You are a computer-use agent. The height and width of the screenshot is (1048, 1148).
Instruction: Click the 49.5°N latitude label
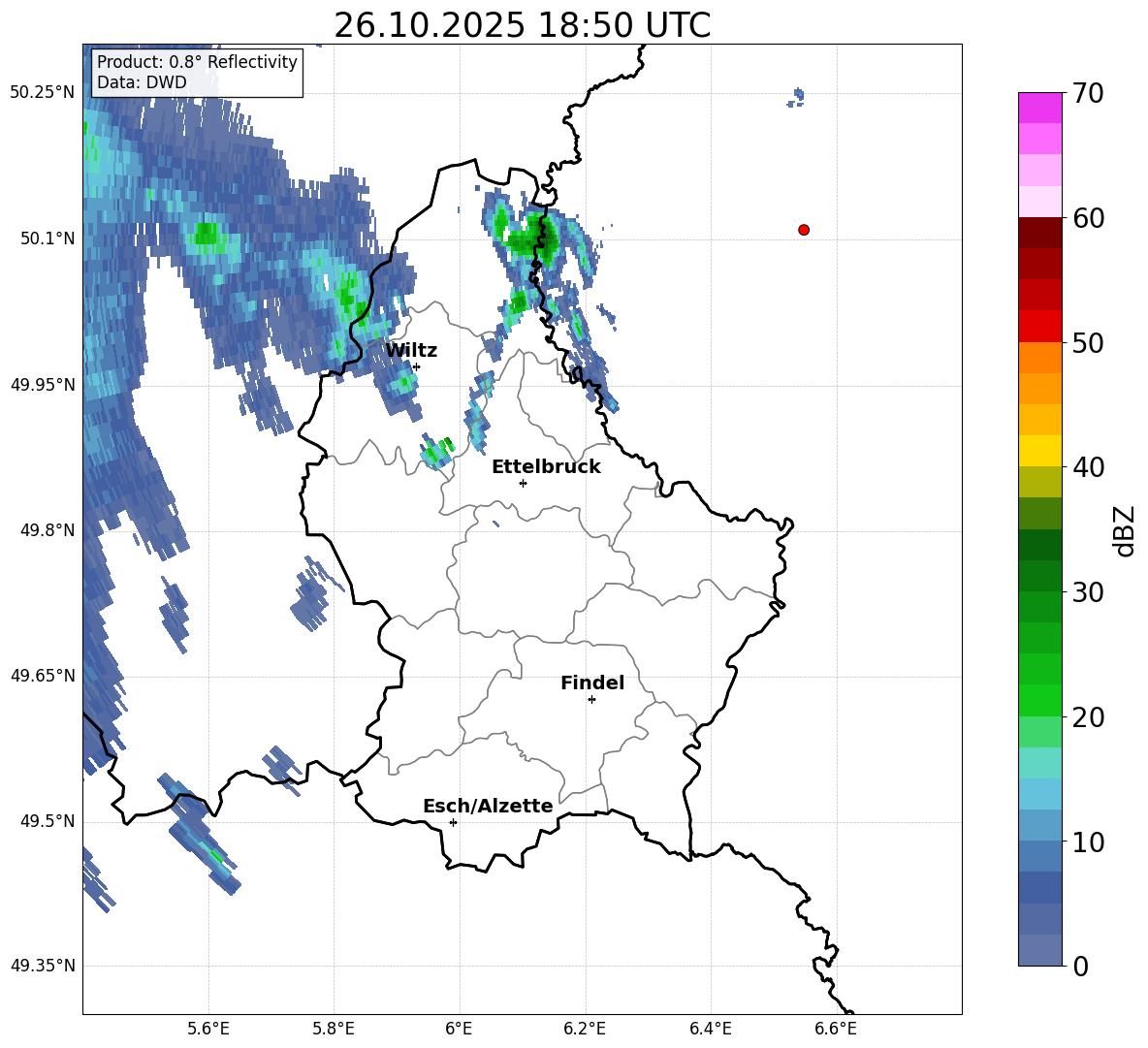point(48,821)
